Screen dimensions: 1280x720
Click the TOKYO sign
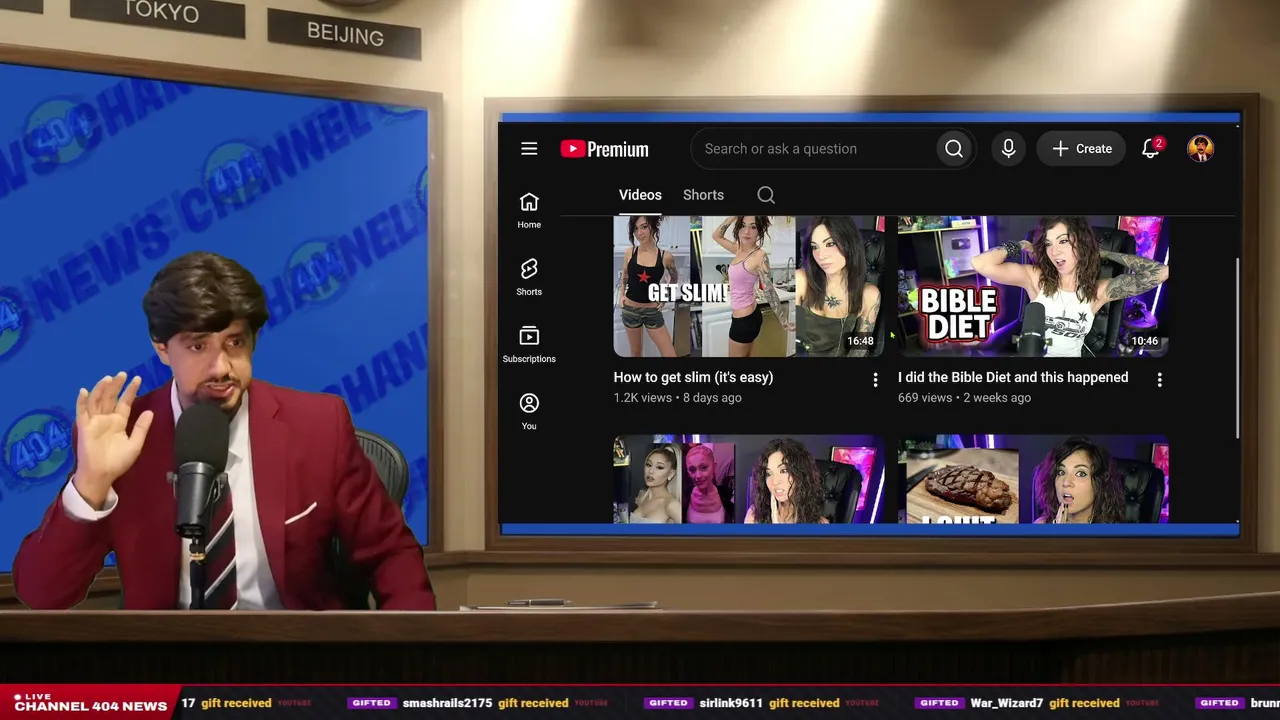(160, 14)
